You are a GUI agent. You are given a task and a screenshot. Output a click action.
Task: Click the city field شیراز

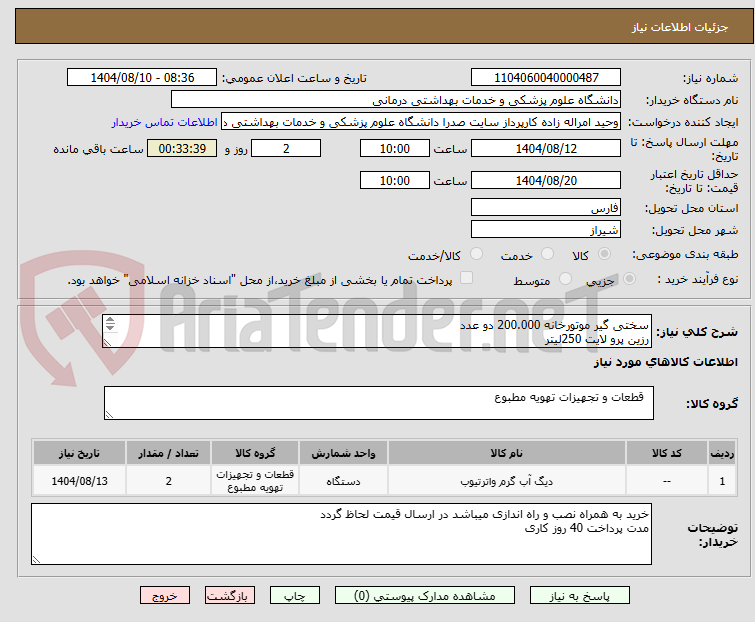tap(546, 230)
